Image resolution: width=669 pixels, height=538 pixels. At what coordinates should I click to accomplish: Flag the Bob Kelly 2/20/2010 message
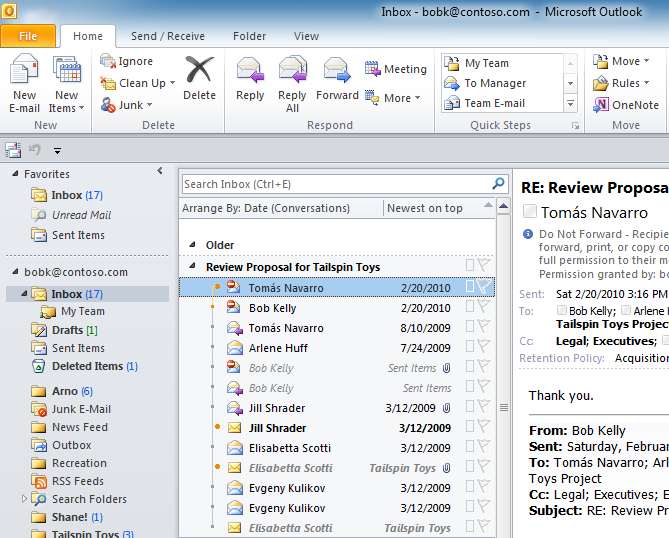[x=484, y=306]
